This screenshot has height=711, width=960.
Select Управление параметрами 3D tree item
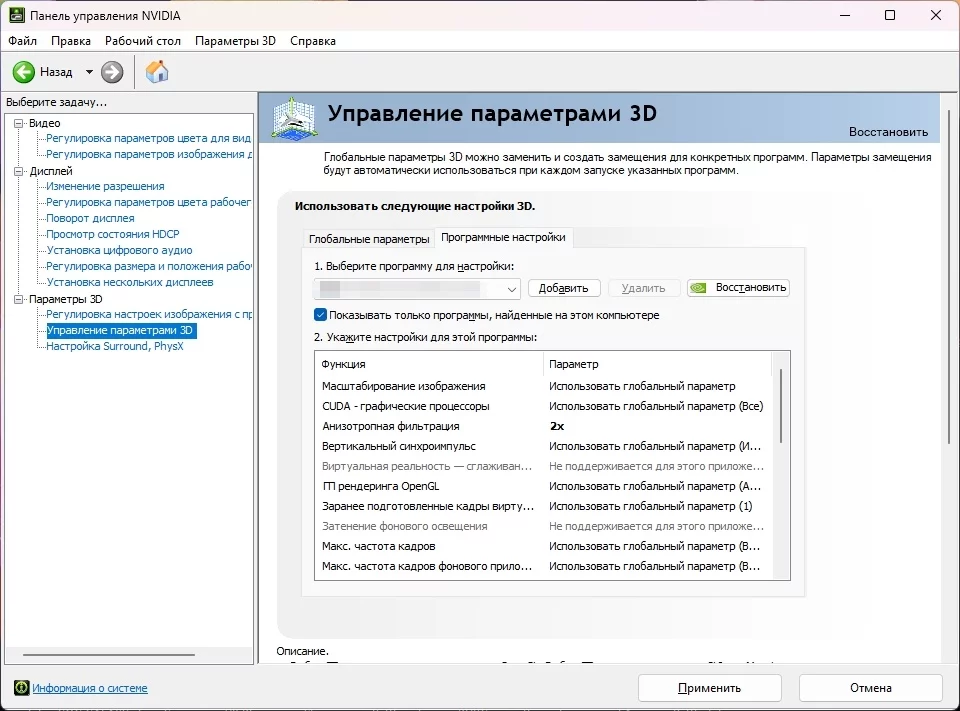coord(121,331)
